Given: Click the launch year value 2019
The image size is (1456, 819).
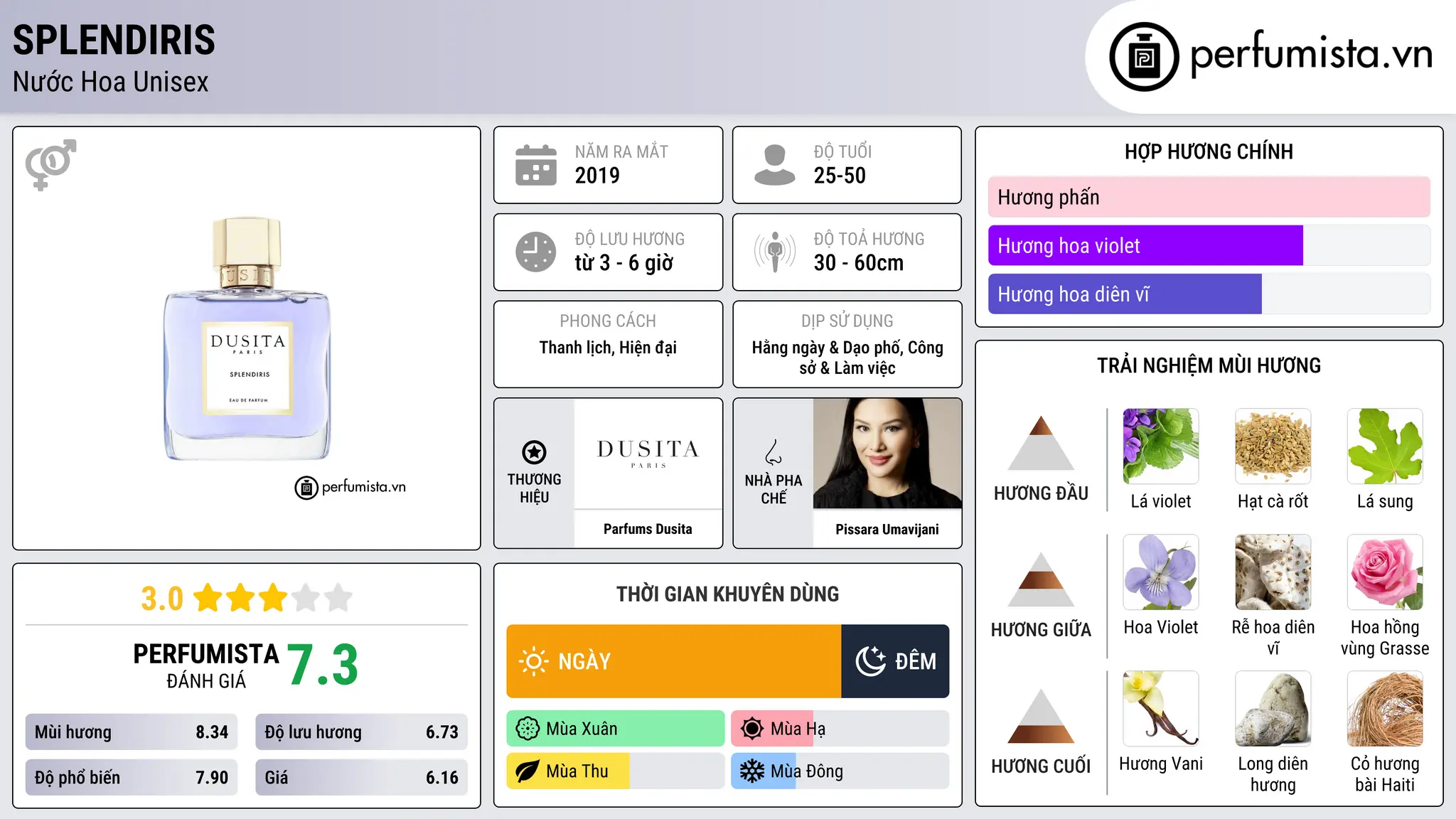Looking at the screenshot, I should click(597, 176).
